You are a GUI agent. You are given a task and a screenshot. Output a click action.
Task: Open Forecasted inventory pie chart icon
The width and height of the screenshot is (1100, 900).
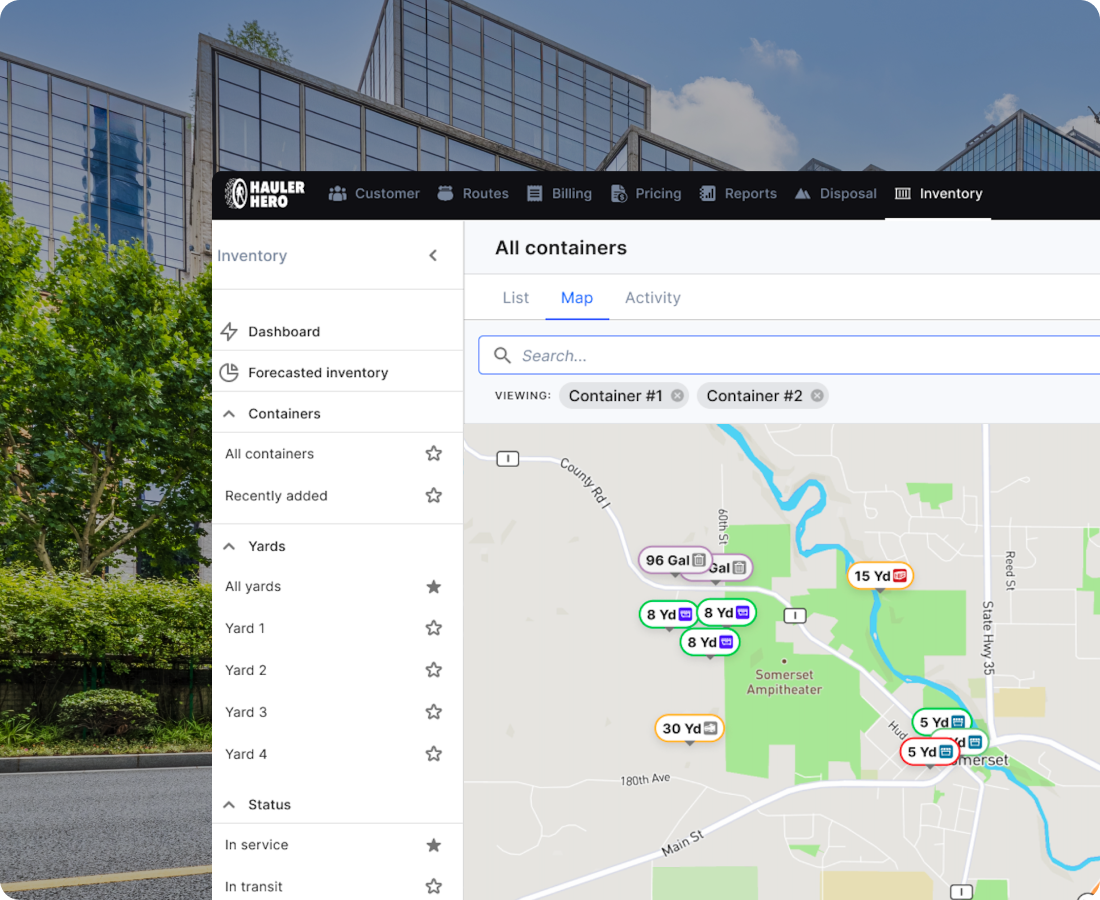point(229,372)
